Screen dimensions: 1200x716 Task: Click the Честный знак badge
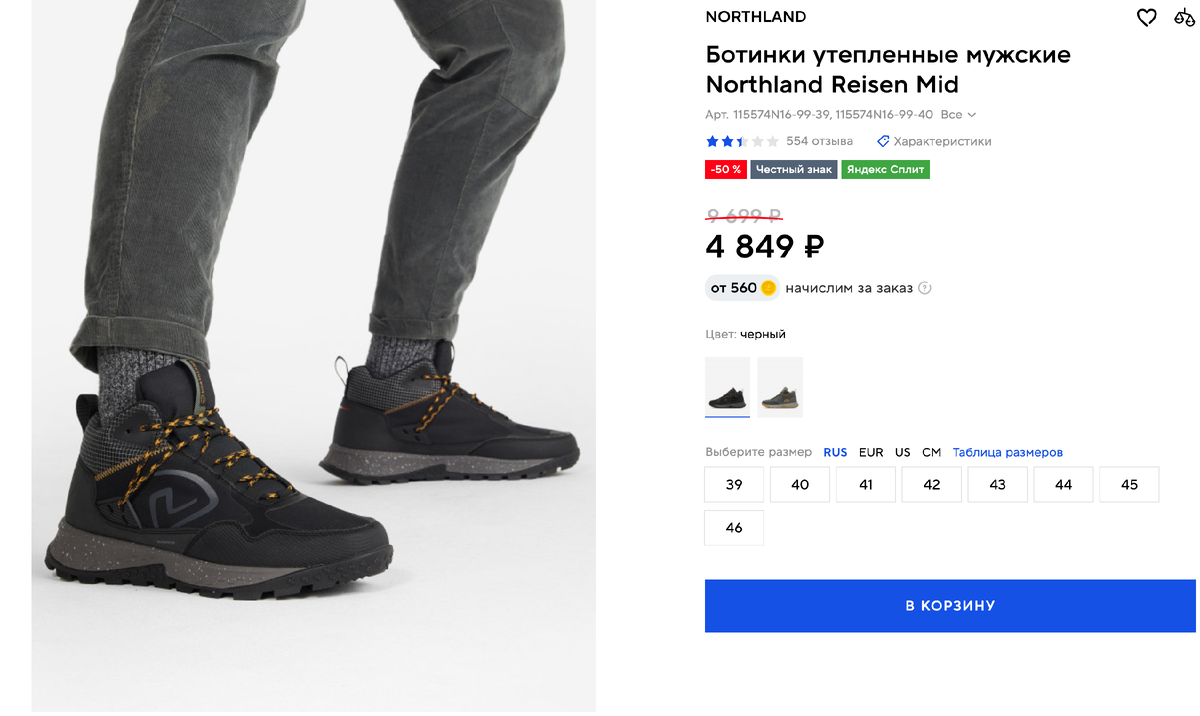[x=794, y=169]
